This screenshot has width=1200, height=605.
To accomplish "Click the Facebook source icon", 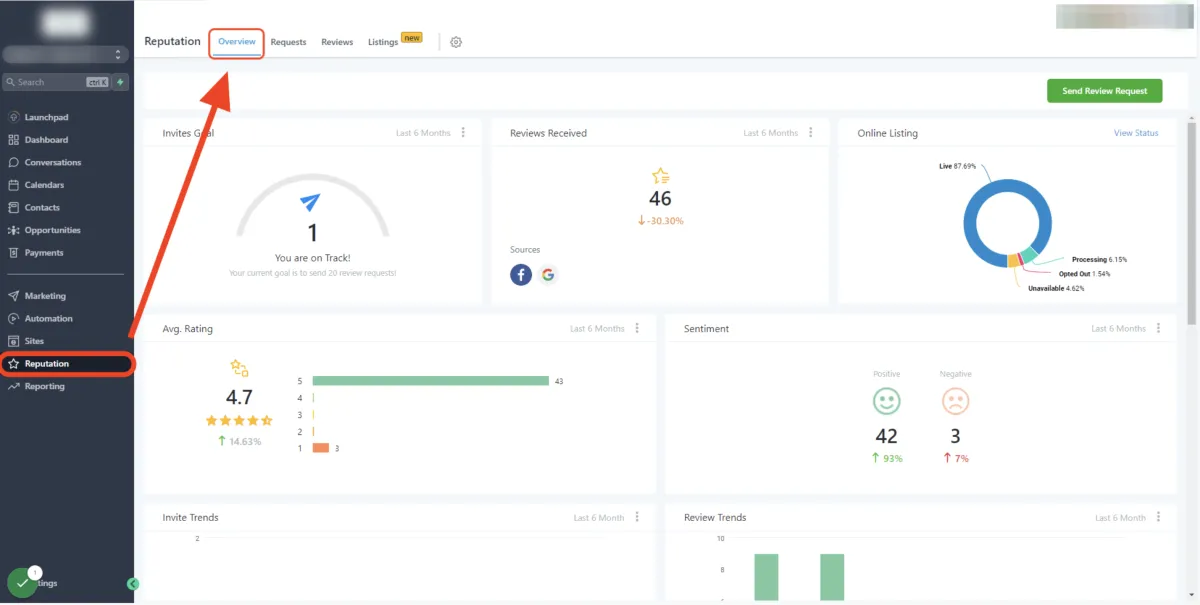I will click(x=521, y=275).
